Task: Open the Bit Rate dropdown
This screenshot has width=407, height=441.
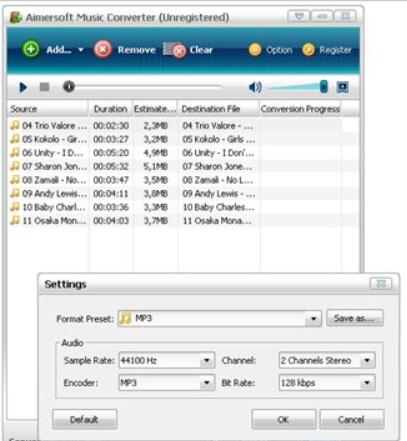Action: click(x=367, y=383)
